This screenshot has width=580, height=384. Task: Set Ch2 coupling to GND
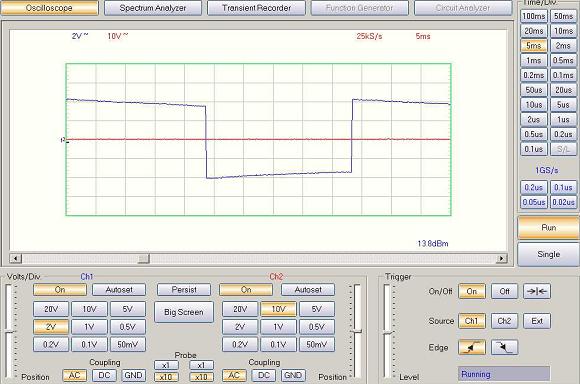click(293, 375)
